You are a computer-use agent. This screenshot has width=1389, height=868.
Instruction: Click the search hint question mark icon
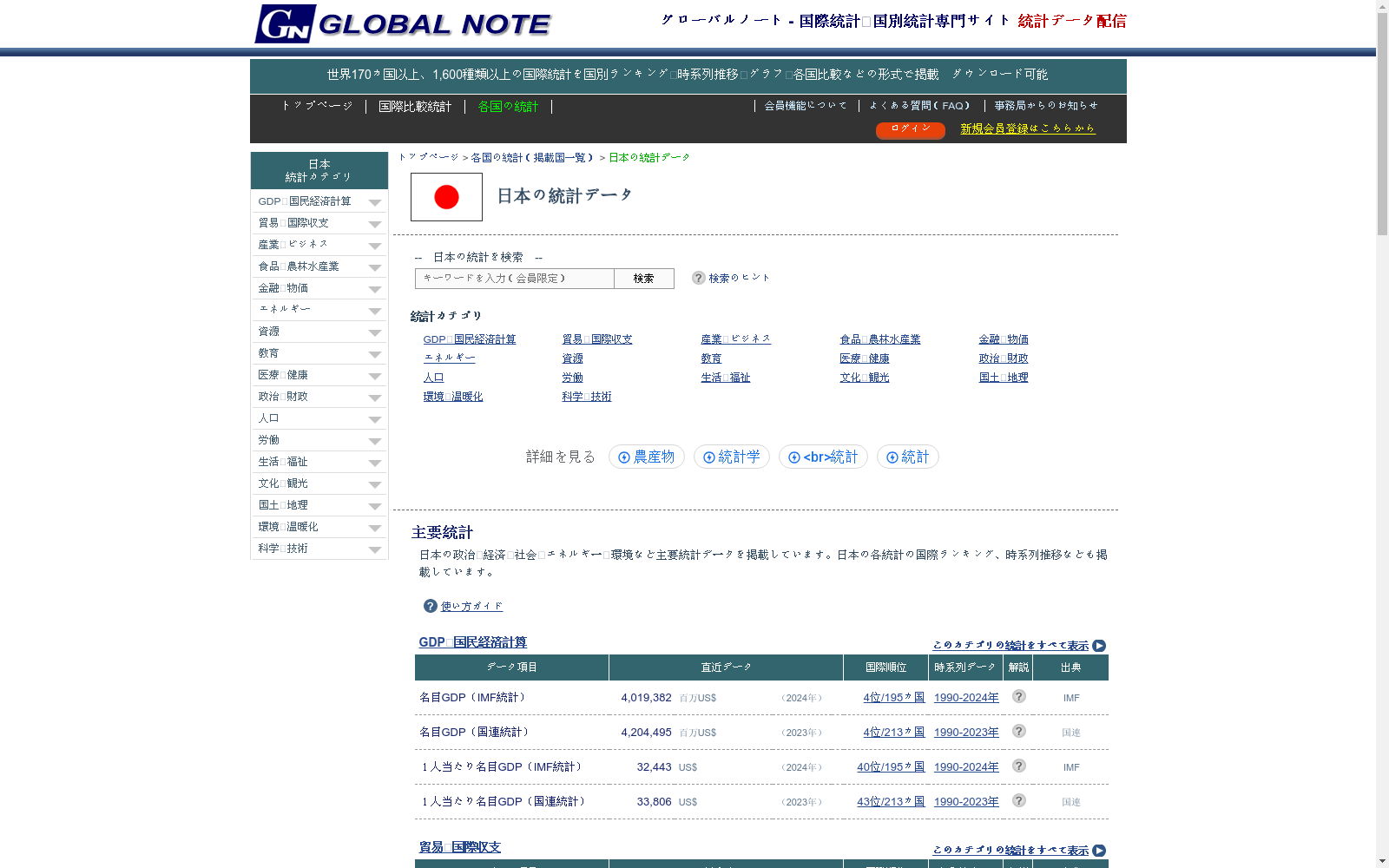[x=698, y=278]
